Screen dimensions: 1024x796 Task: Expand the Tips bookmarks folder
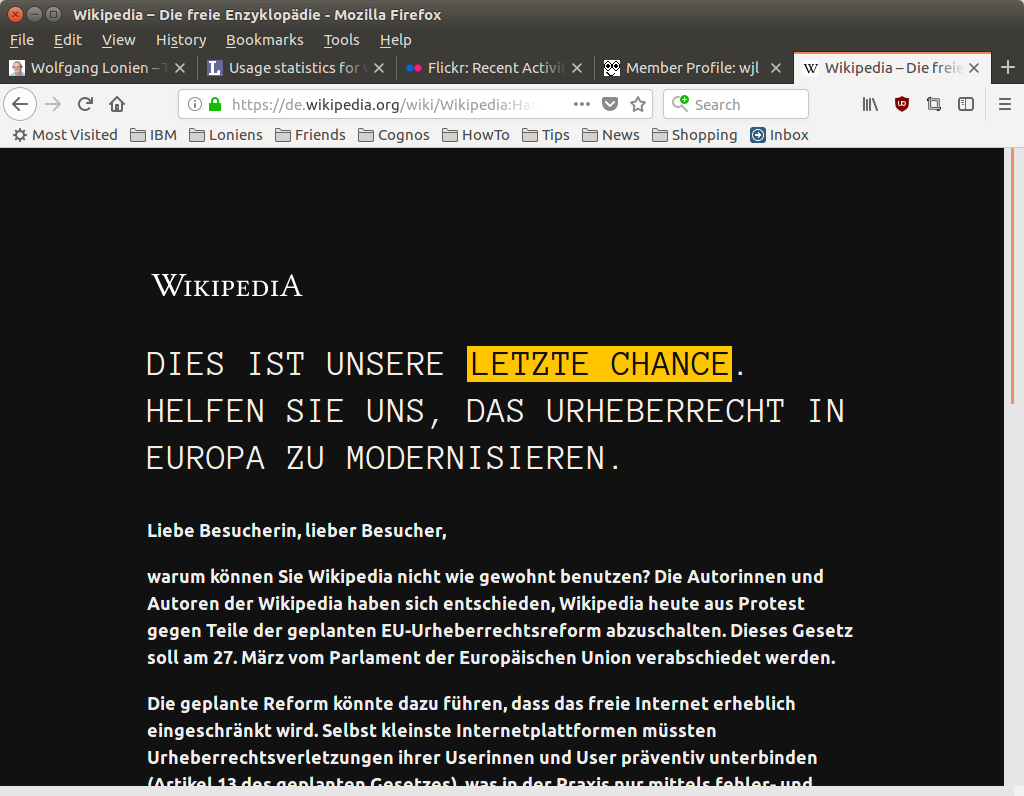click(x=546, y=135)
